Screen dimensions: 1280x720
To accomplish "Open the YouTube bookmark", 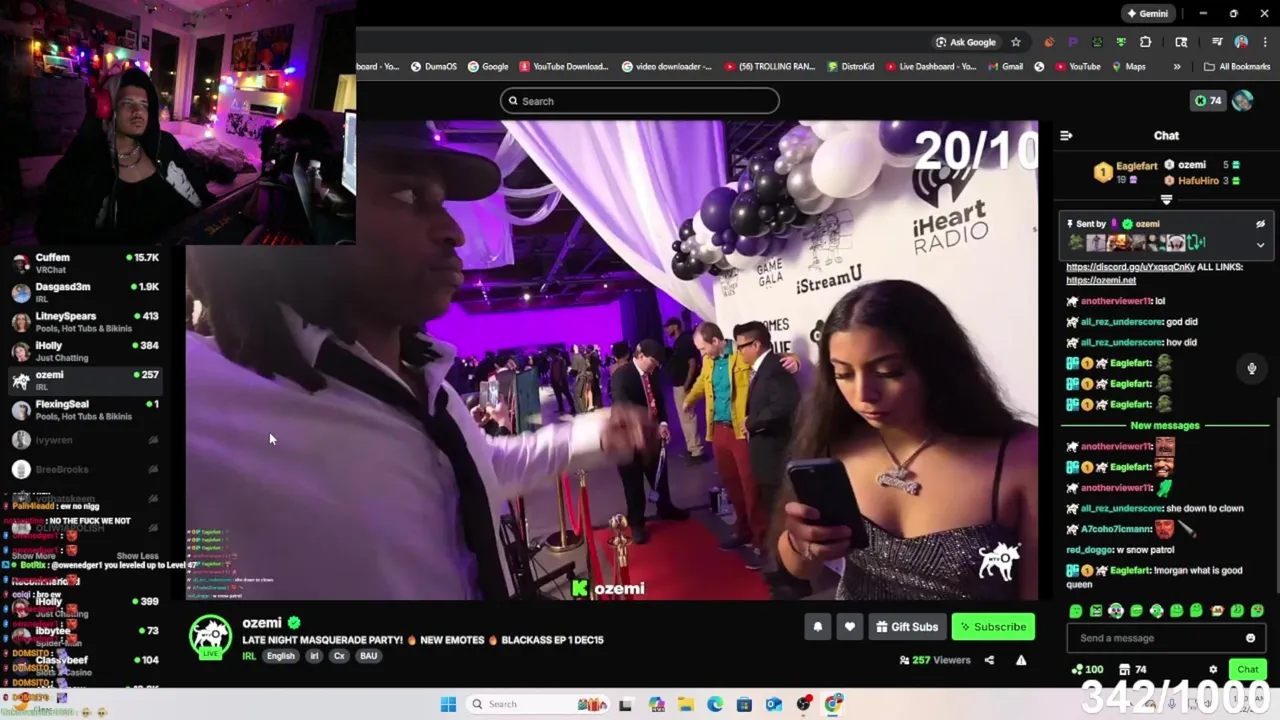I will click(1078, 67).
